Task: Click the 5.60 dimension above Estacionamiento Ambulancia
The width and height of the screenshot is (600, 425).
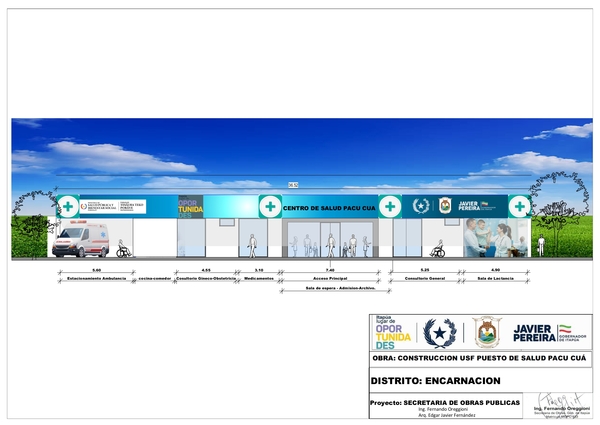Action: pyautogui.click(x=96, y=270)
